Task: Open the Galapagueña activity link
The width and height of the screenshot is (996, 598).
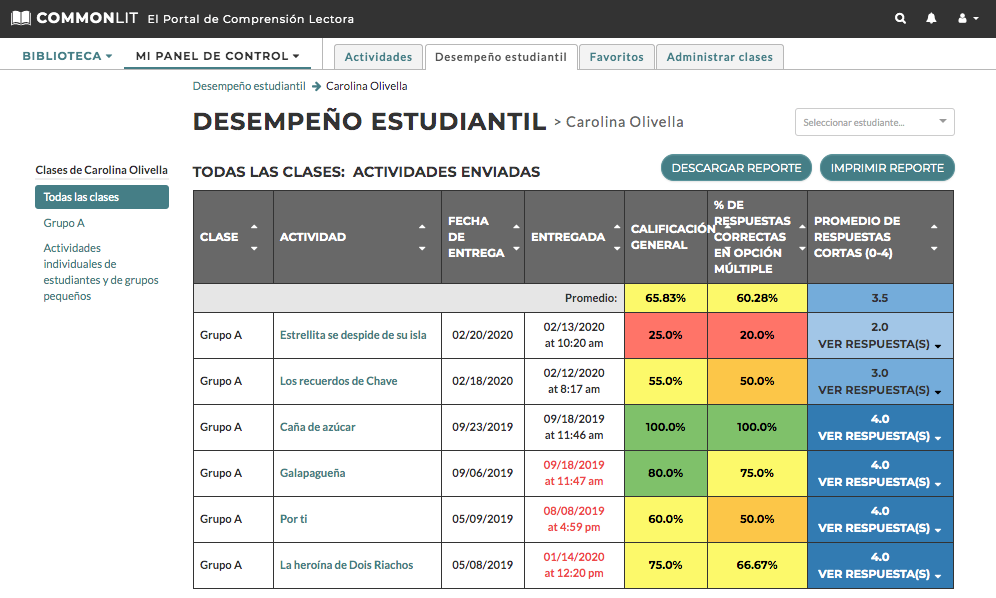Action: 313,473
